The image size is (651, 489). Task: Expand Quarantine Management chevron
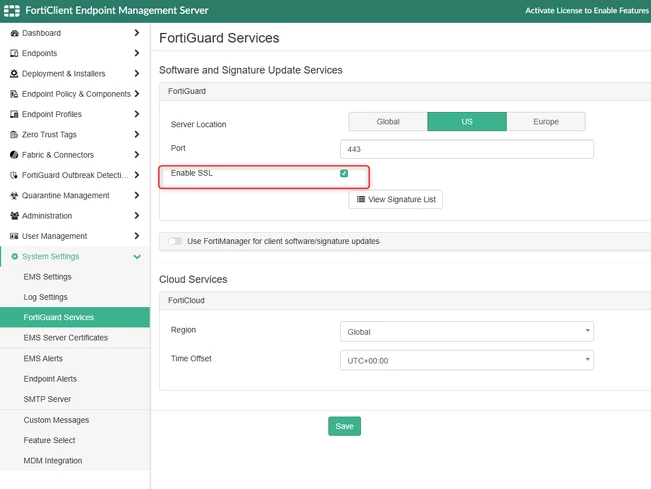tap(137, 196)
